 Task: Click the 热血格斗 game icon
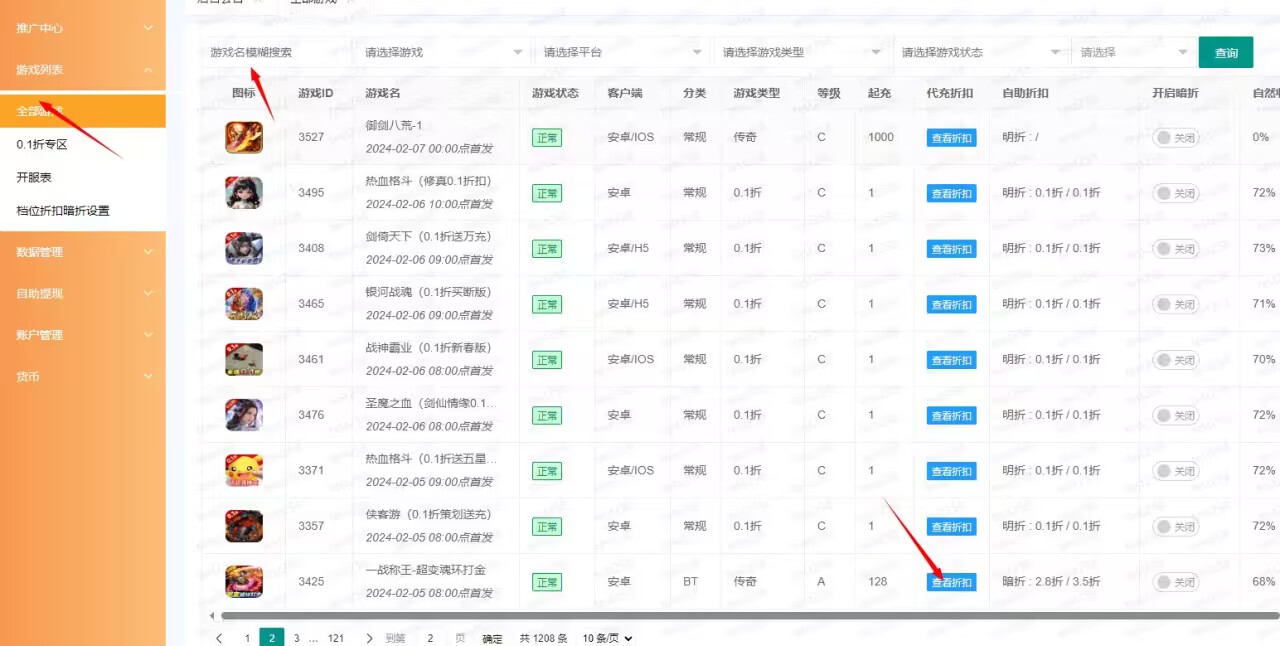244,192
